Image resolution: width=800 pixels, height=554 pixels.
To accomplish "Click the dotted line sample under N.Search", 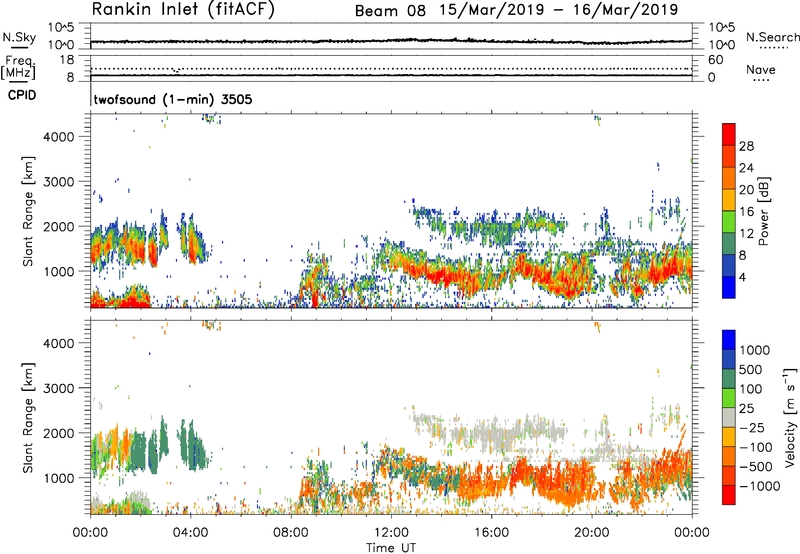I will click(773, 48).
